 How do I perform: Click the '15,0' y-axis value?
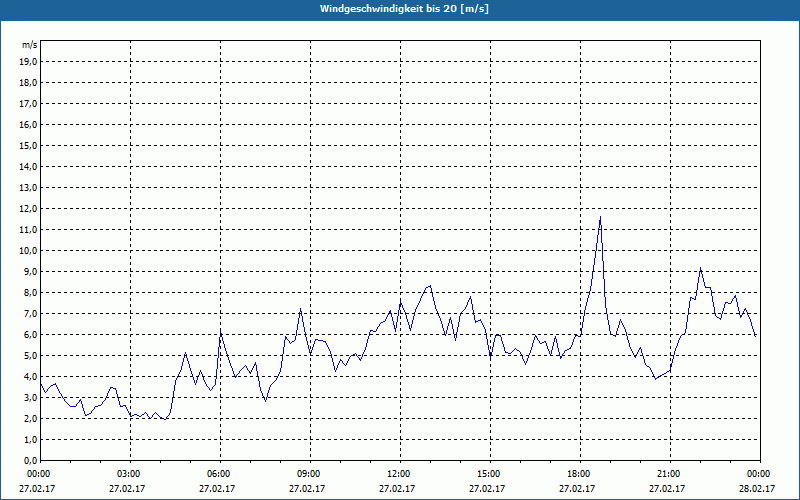[28, 145]
